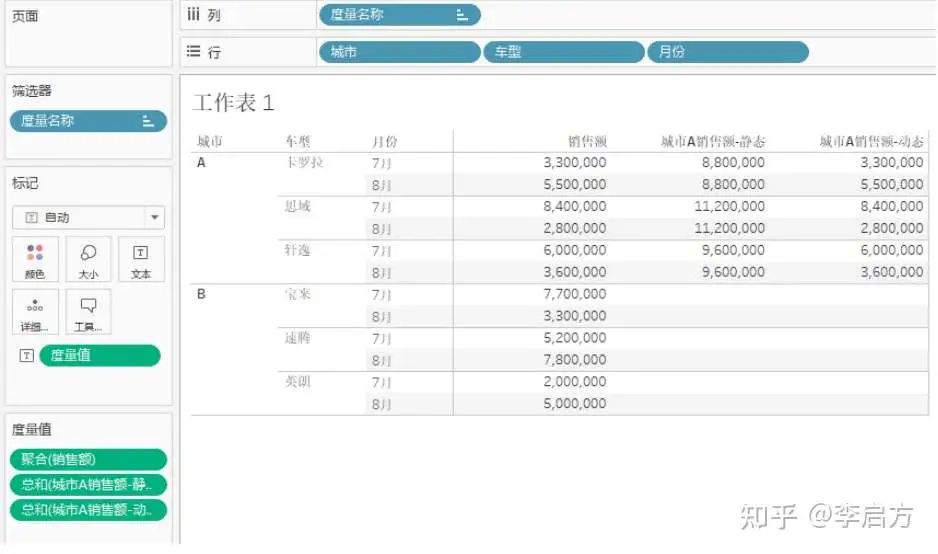Click the 筛选器 filters panel label
This screenshot has height=554, width=938.
coord(32,91)
